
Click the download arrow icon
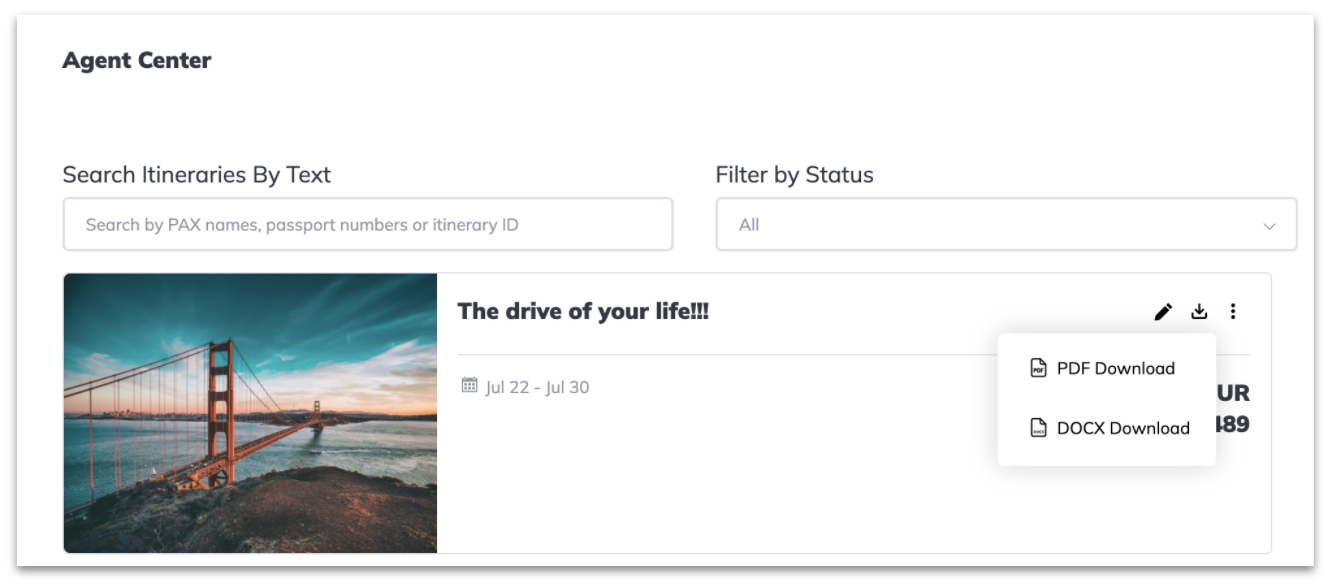point(1199,312)
